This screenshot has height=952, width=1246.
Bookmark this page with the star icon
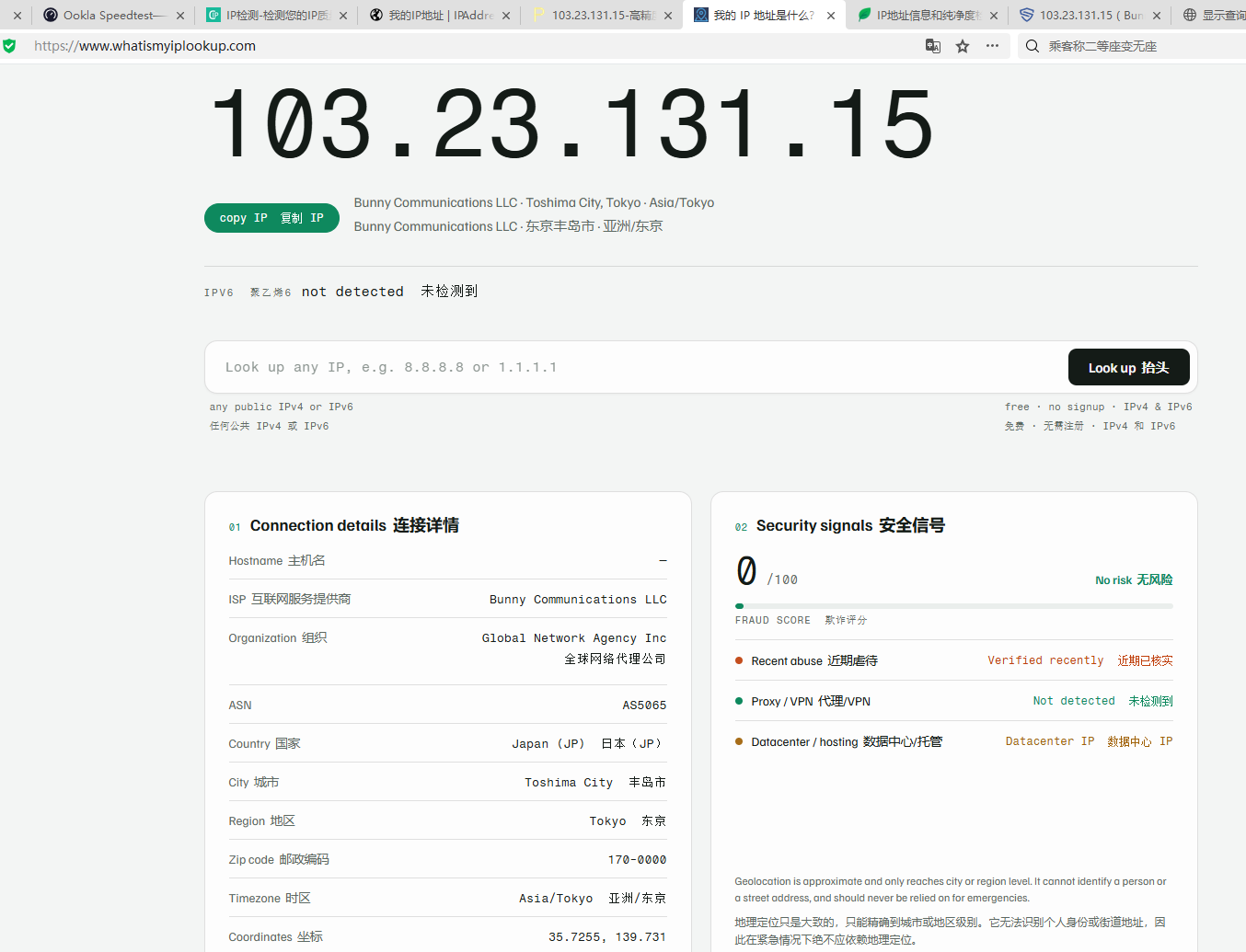tap(963, 46)
